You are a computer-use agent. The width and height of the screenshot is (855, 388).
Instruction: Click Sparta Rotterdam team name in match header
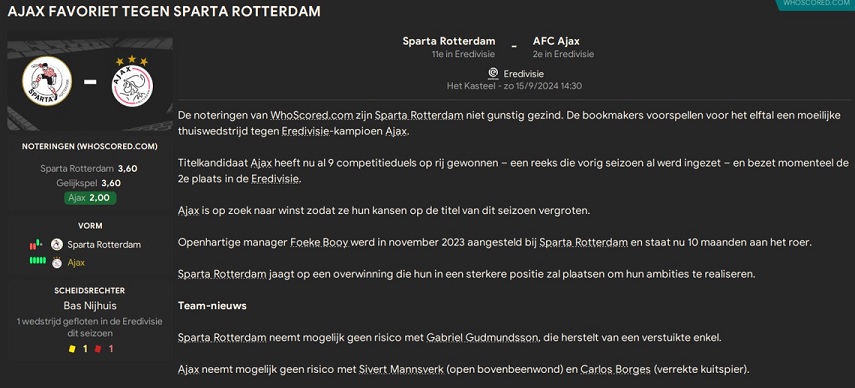449,41
